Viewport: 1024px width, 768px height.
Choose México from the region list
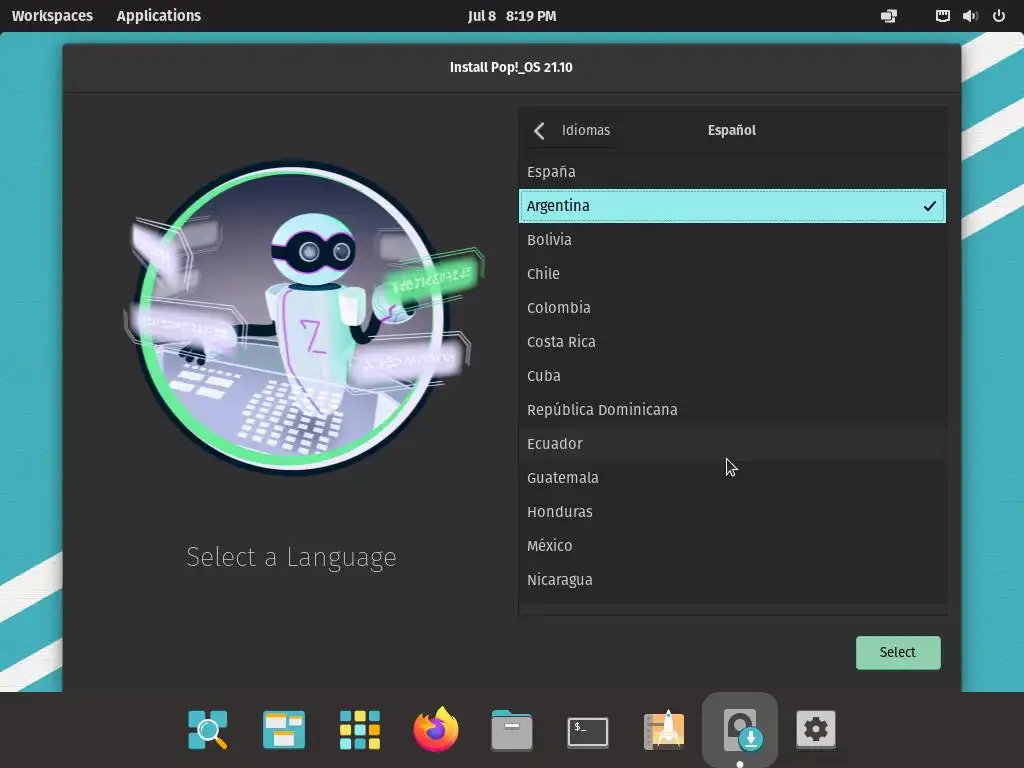coord(732,545)
